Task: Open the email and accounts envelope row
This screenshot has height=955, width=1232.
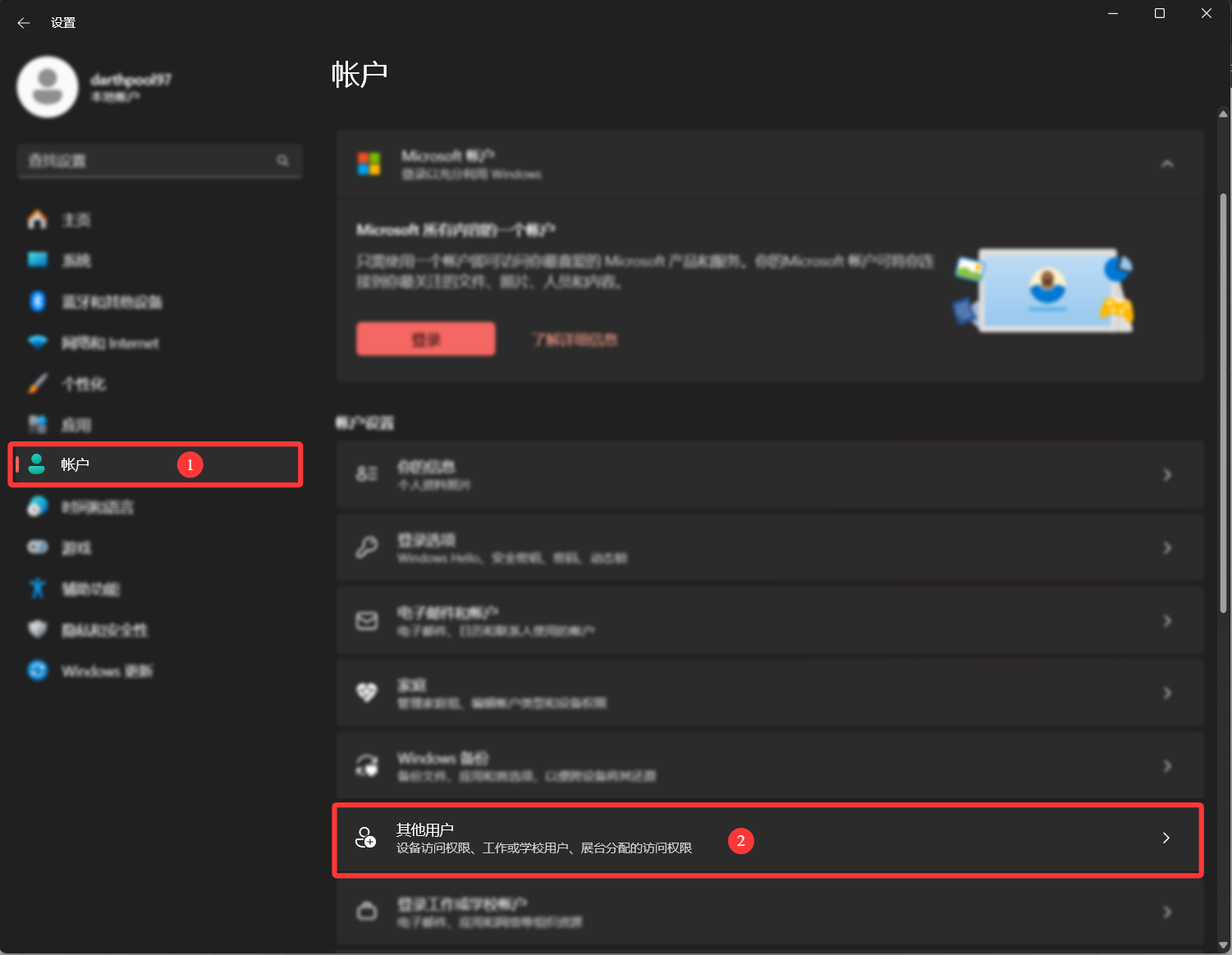Action: coord(769,620)
